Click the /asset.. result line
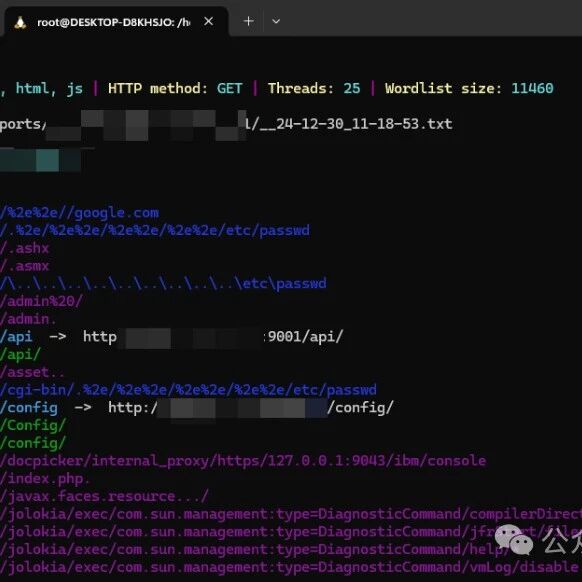The image size is (582, 582). click(32, 372)
